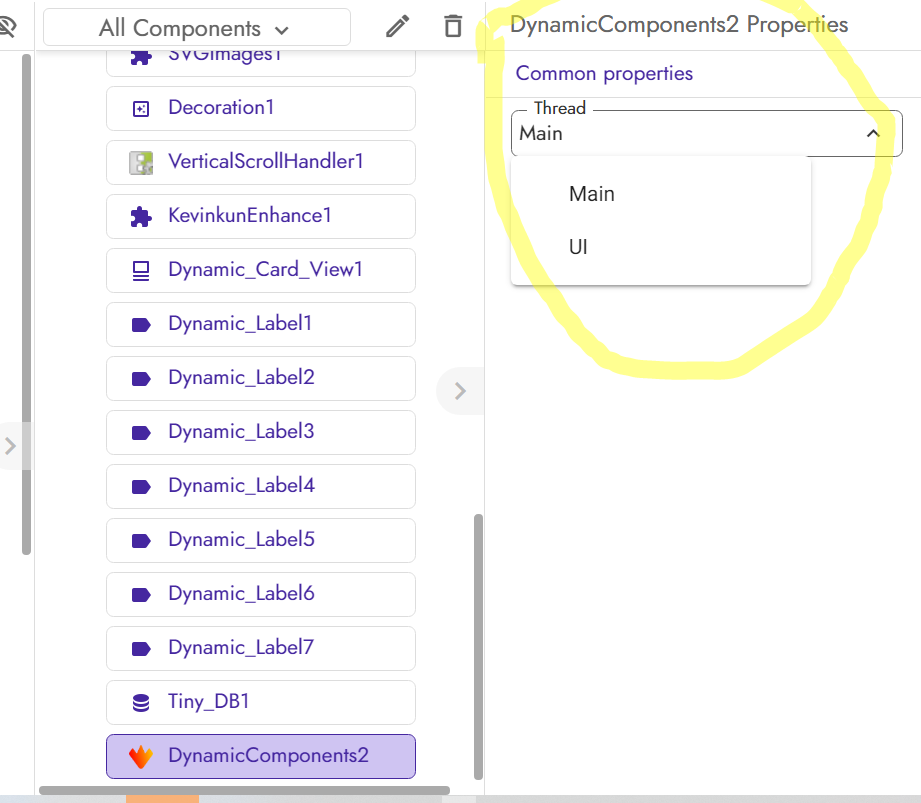This screenshot has width=921, height=803.
Task: Collapse the Thread dropdown via its chevron
Action: (x=872, y=131)
